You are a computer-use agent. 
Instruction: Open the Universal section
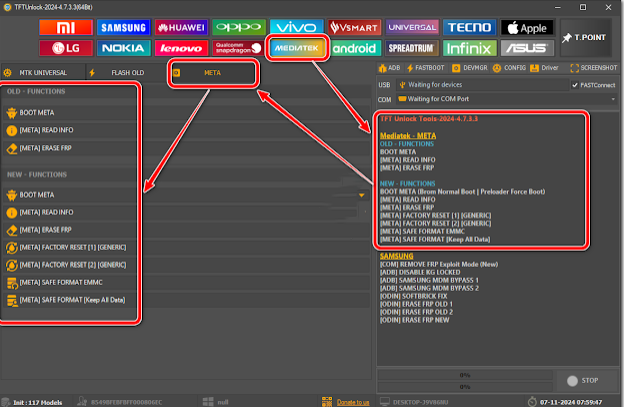pyautogui.click(x=412, y=27)
